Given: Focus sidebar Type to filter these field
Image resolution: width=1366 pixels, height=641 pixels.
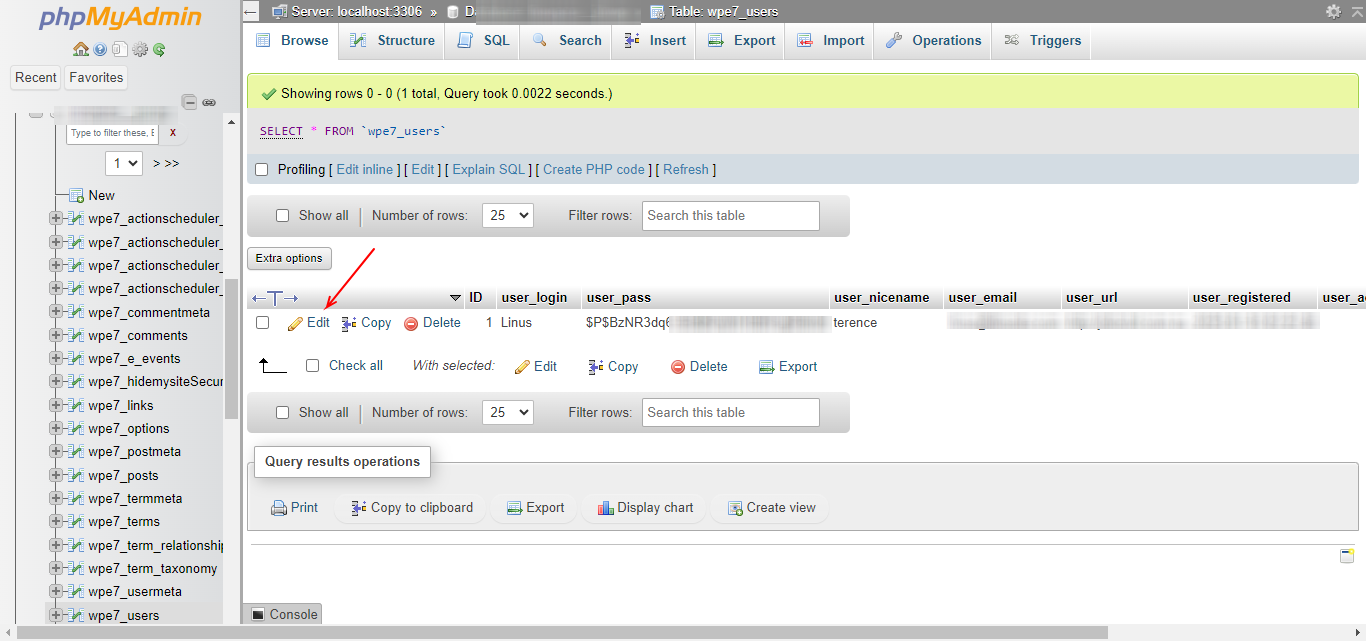Looking at the screenshot, I should (x=112, y=133).
